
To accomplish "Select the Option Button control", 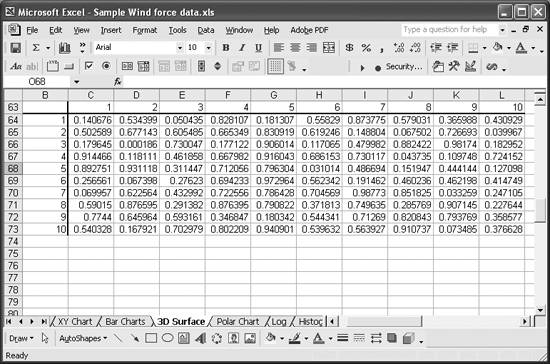I will (x=106, y=66).
